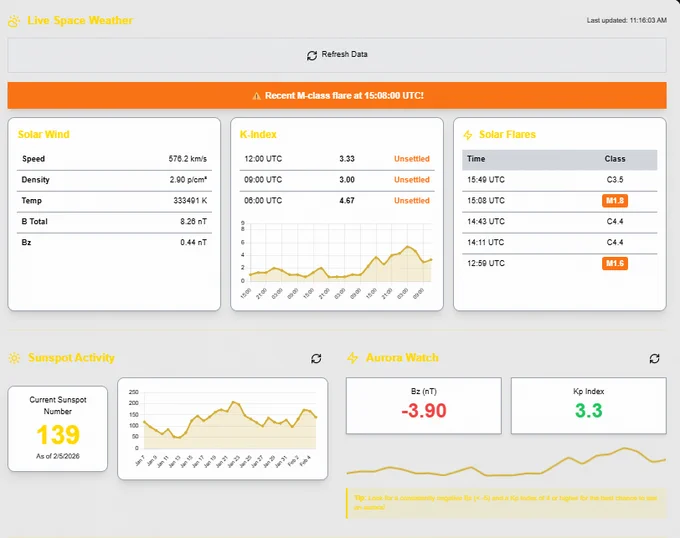This screenshot has height=538, width=680.
Task: Click the Sunspot Activity heading
Action: tap(71, 358)
